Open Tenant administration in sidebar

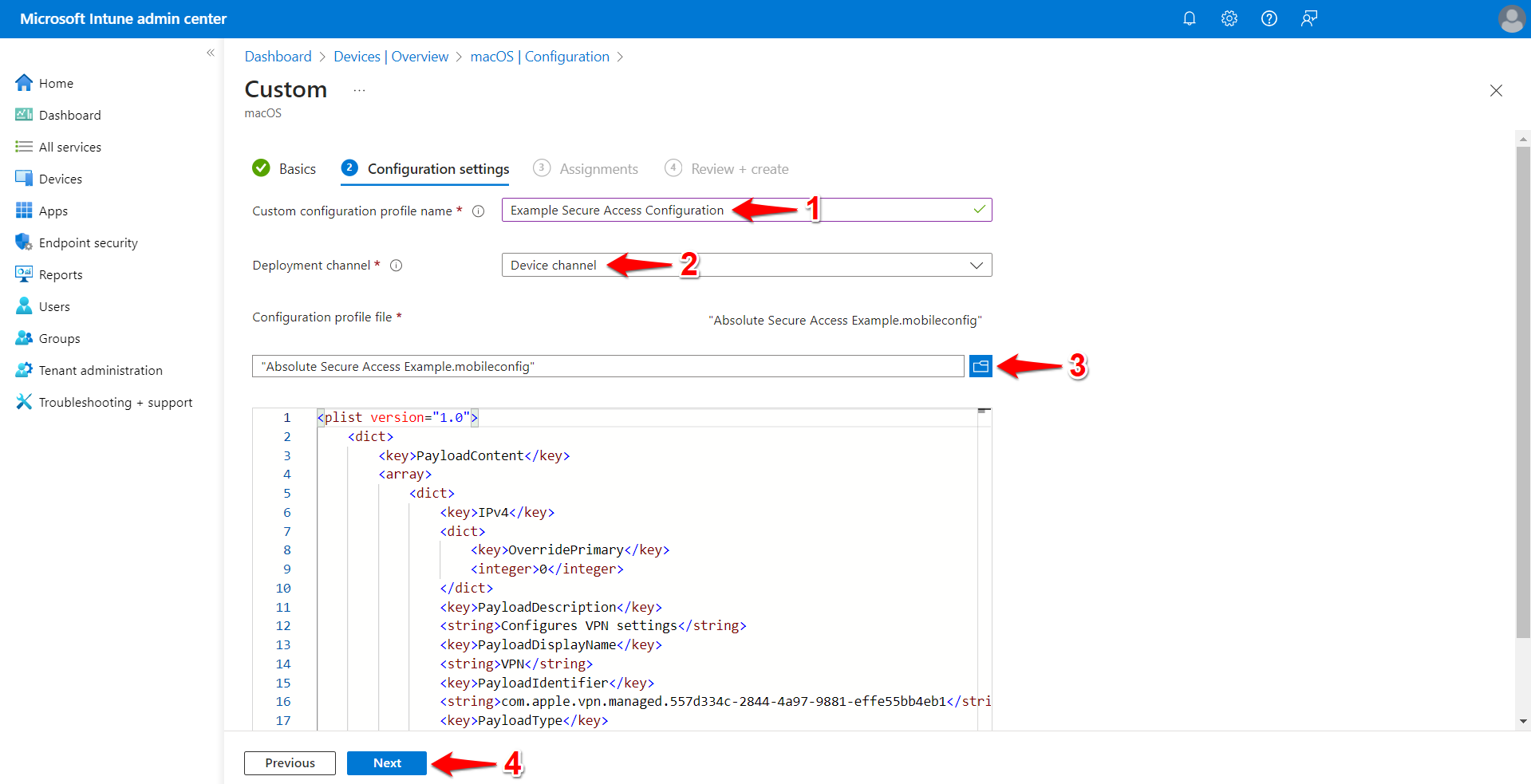pos(101,370)
